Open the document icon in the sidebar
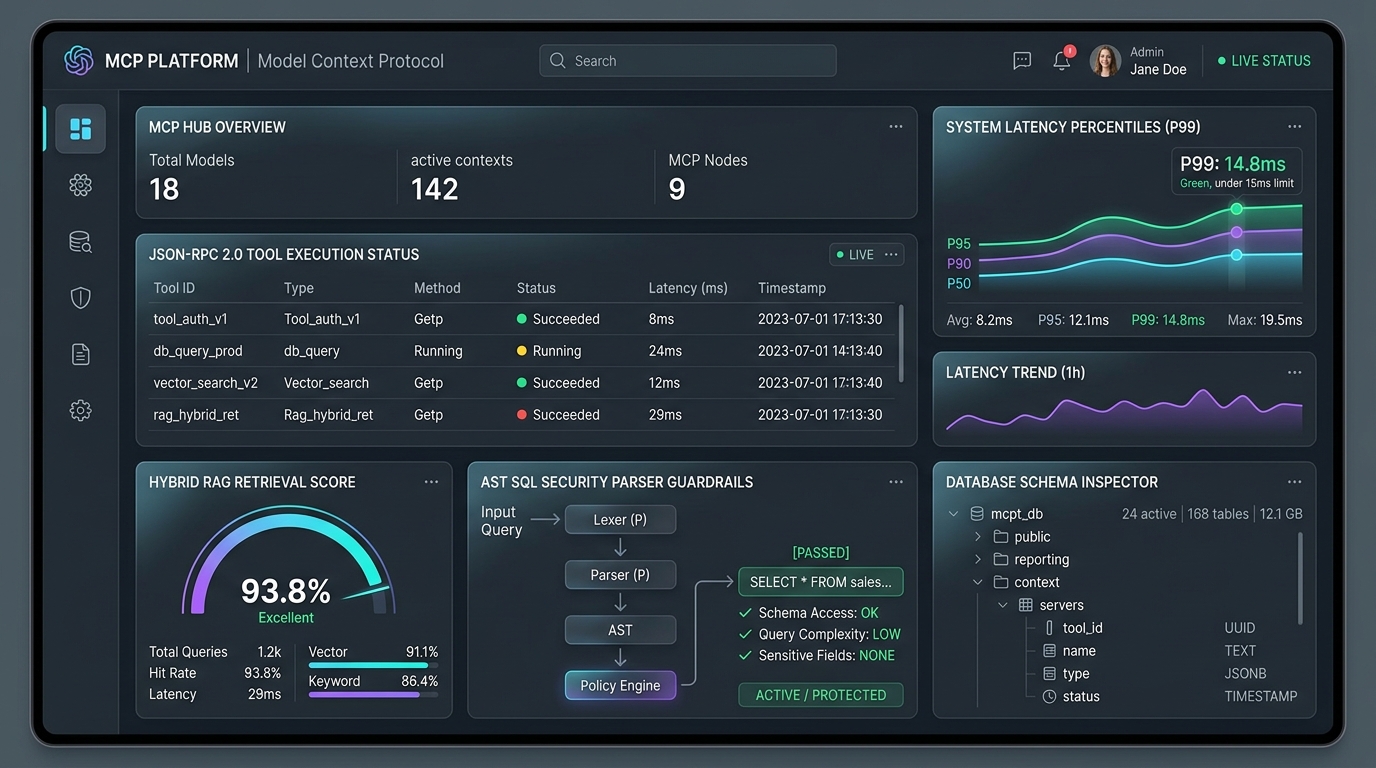Viewport: 1376px width, 768px height. click(81, 354)
